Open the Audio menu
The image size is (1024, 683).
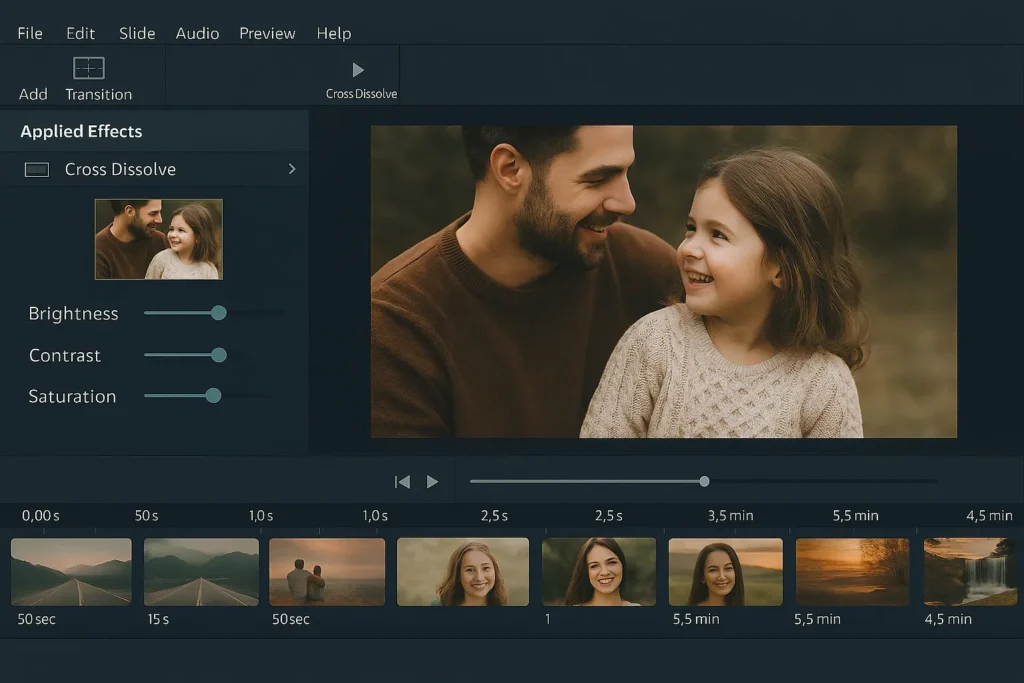[x=197, y=33]
